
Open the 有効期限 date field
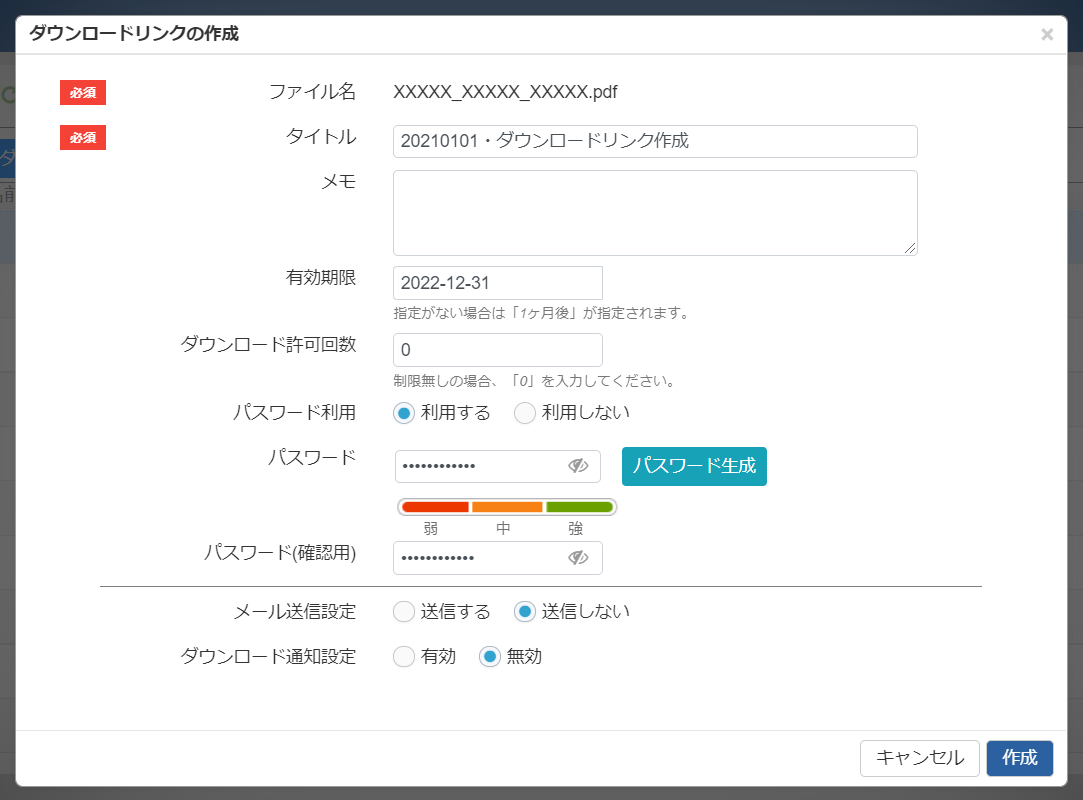(x=497, y=283)
